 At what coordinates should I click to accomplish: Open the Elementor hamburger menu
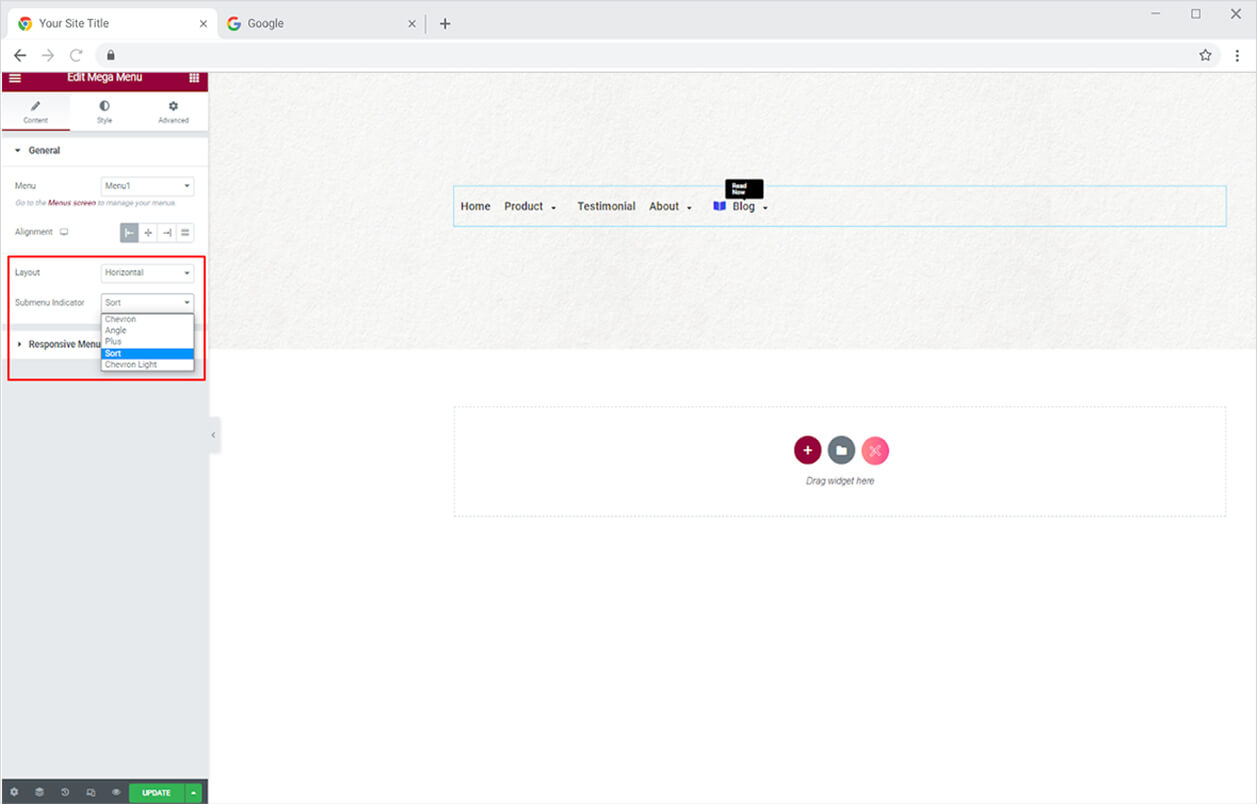[x=15, y=78]
